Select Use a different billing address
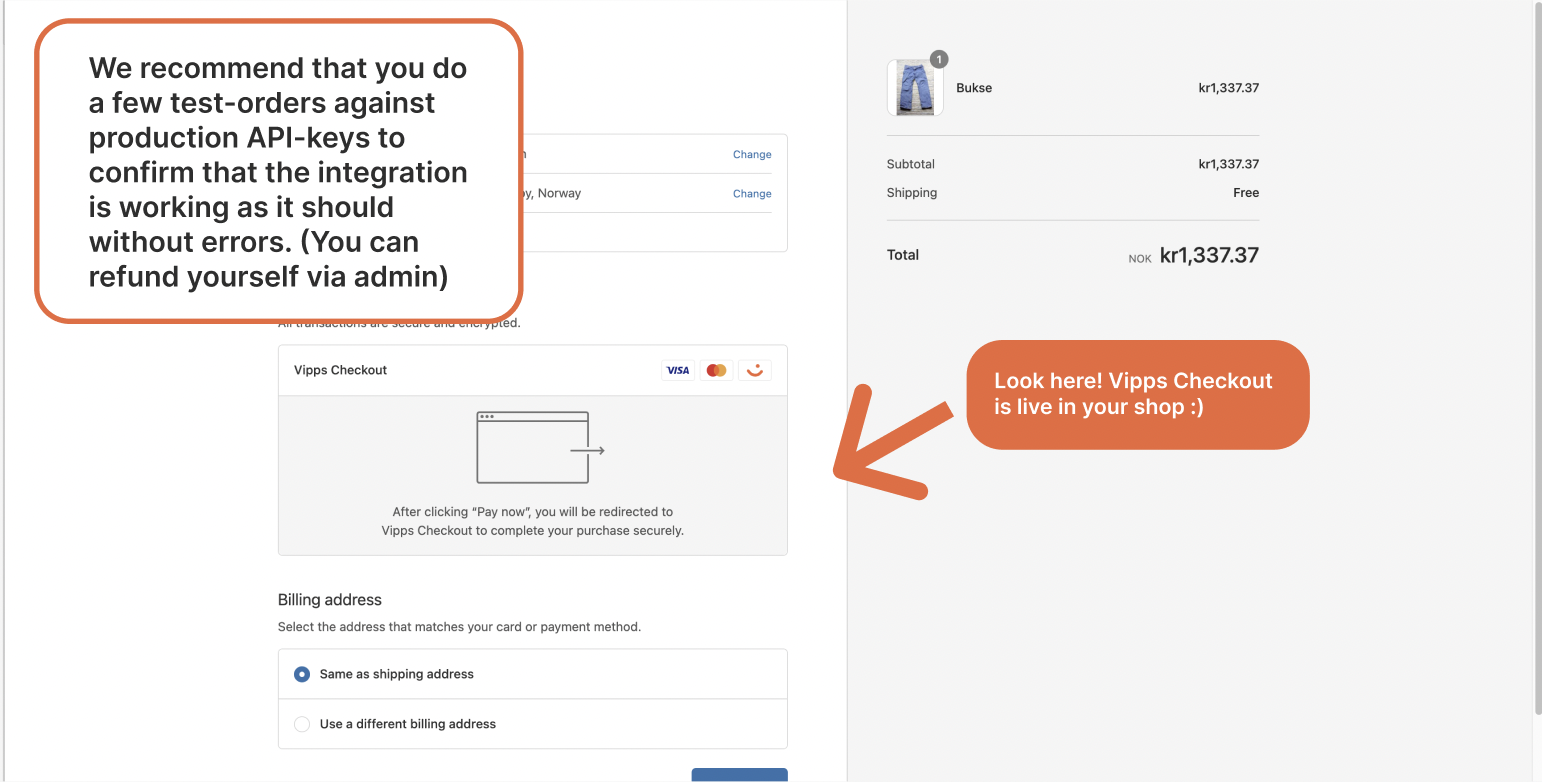 point(533,724)
